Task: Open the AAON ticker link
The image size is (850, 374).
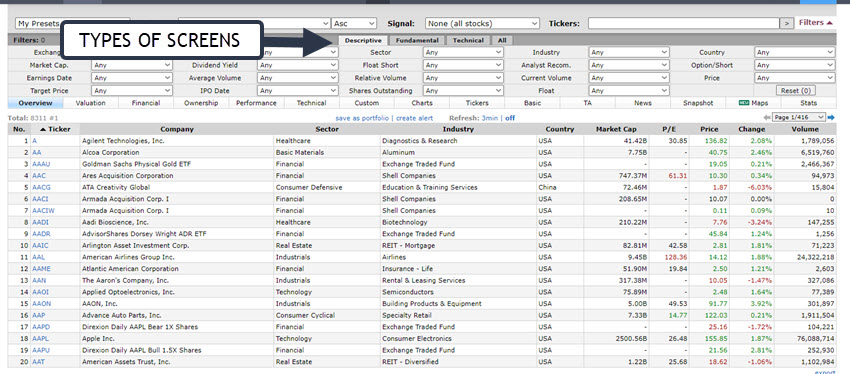Action: (x=41, y=304)
